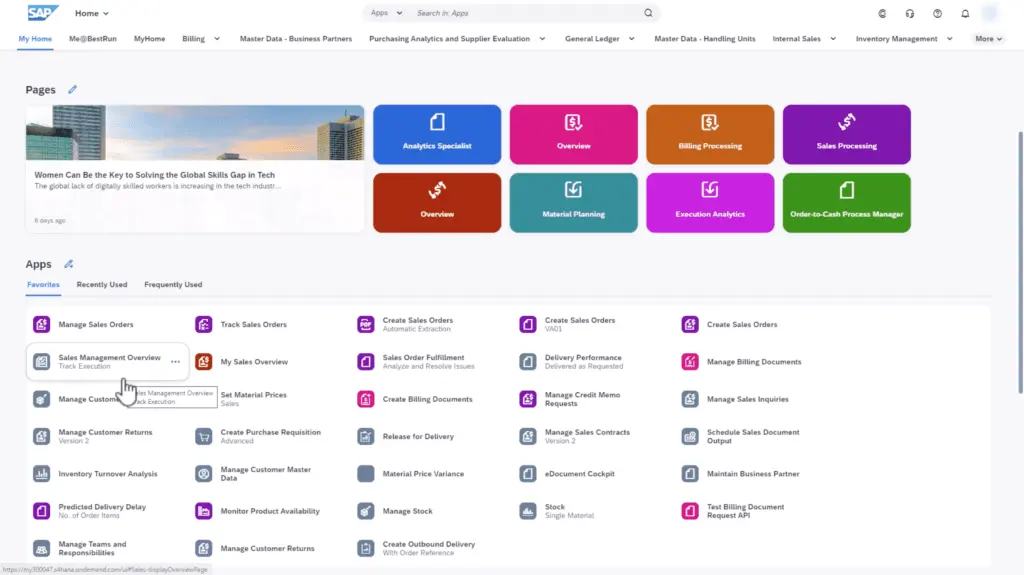Screen dimensions: 1024x575
Task: Open Create Purchase Requisition cart icon
Action: click(x=204, y=436)
